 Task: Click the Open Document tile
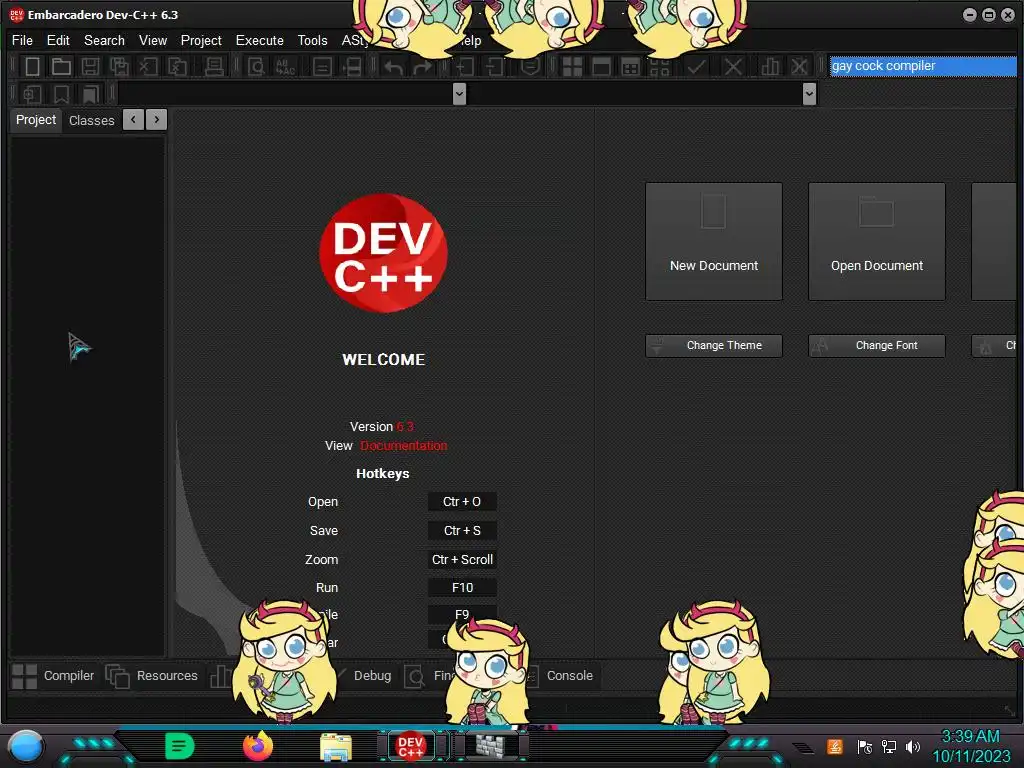click(x=877, y=242)
